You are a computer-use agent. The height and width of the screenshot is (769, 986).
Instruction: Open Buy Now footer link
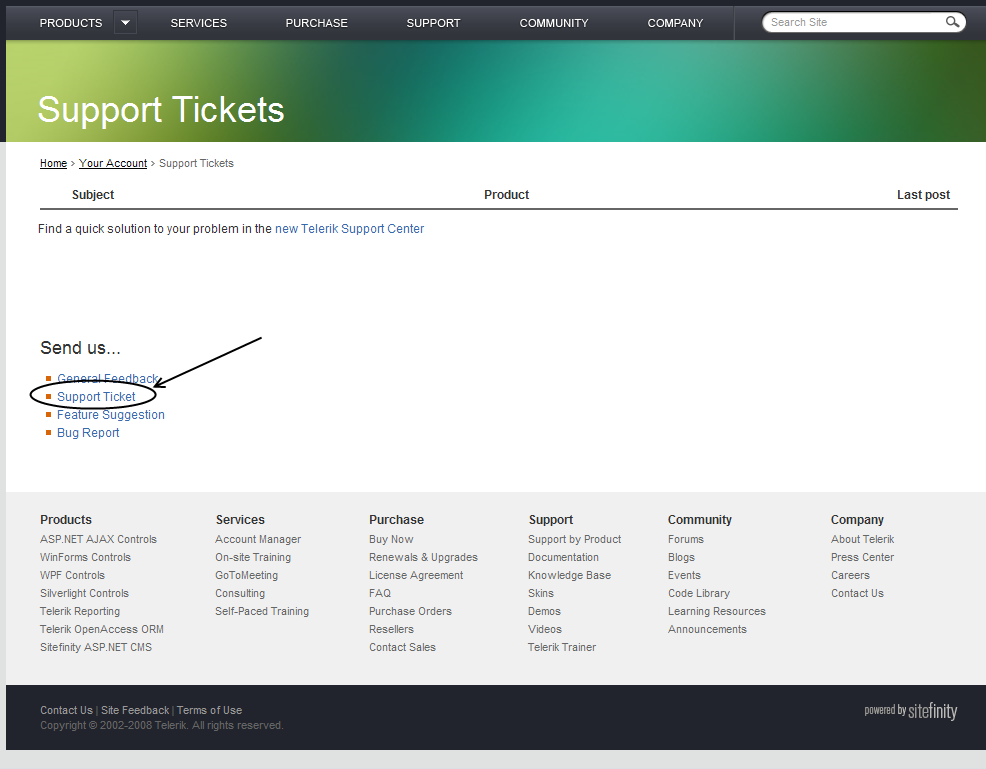coord(391,539)
